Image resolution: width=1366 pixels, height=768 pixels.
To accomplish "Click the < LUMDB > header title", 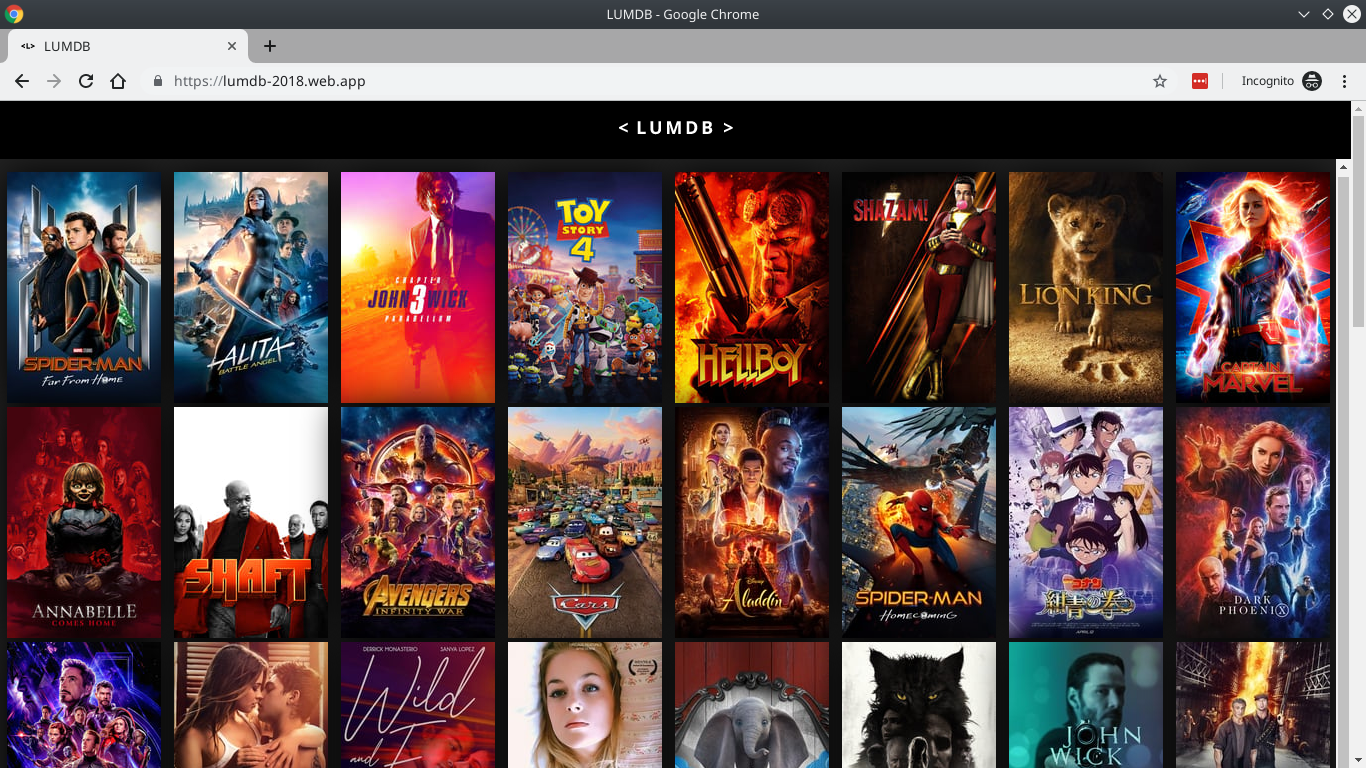I will 676,128.
